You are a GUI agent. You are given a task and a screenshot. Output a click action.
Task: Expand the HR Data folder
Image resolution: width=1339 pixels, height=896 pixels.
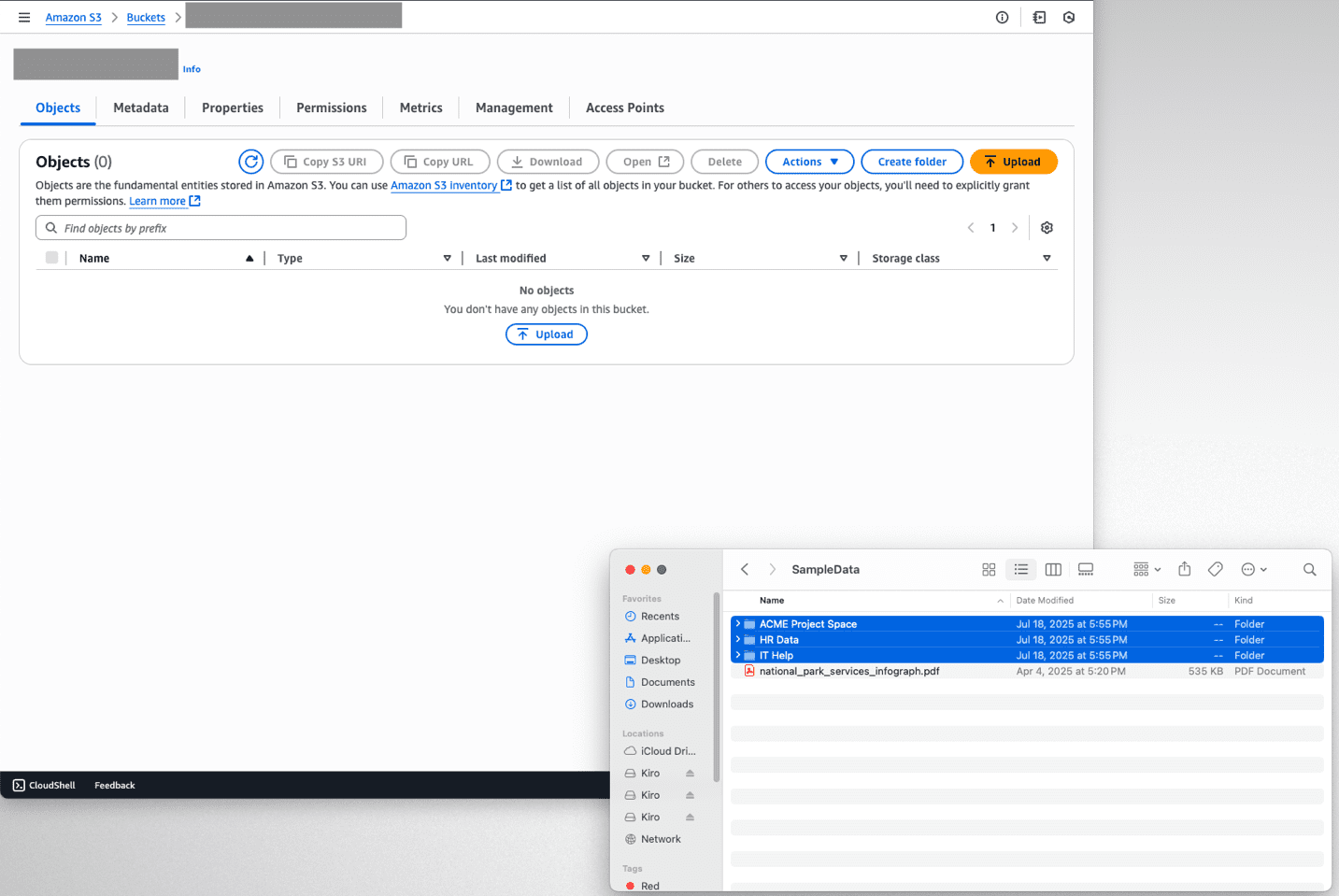point(737,640)
